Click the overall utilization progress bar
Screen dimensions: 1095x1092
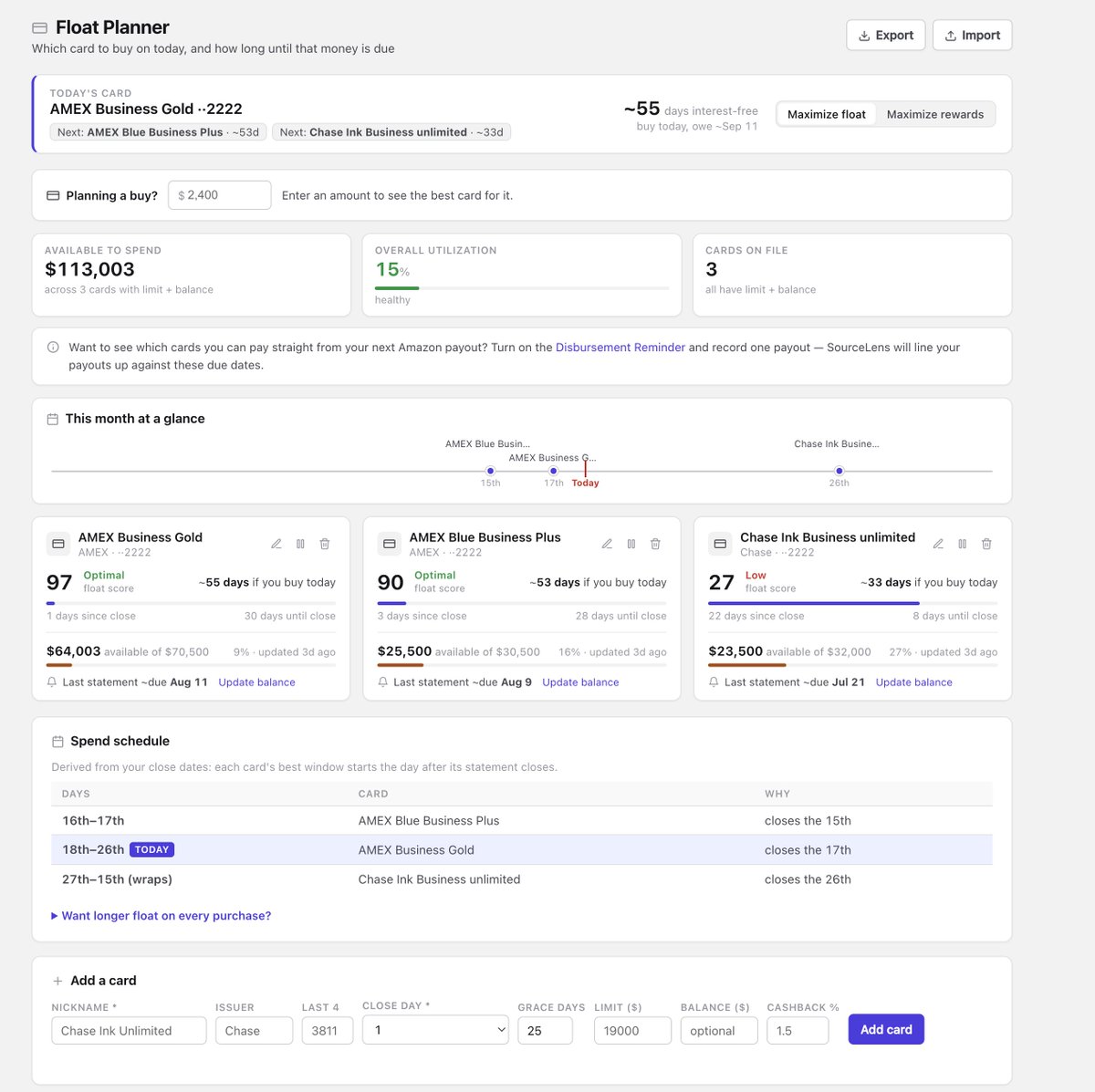coord(522,288)
